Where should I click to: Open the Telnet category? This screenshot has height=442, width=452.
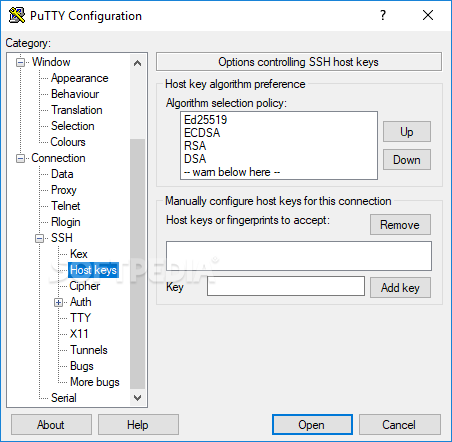[65, 206]
